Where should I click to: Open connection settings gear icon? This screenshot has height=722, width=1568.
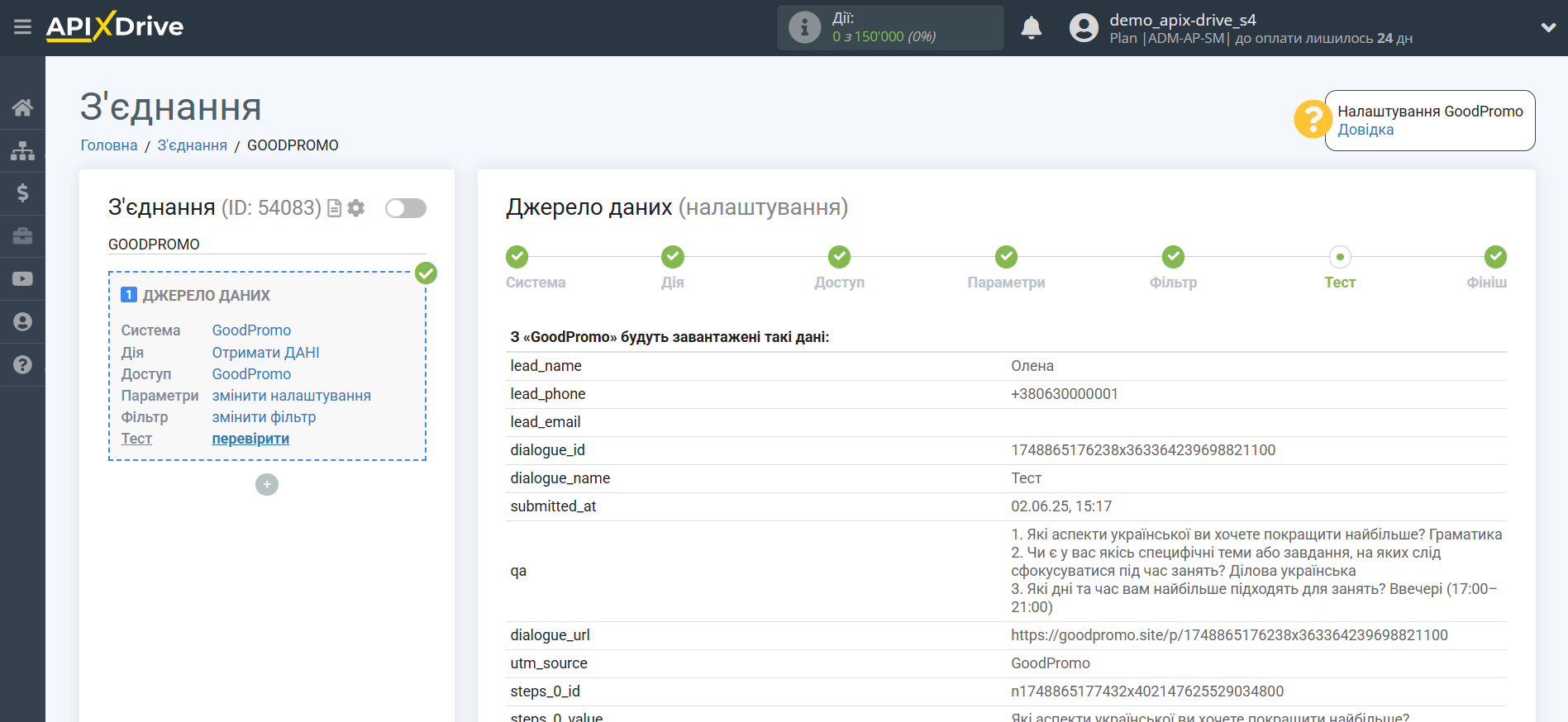tap(356, 208)
